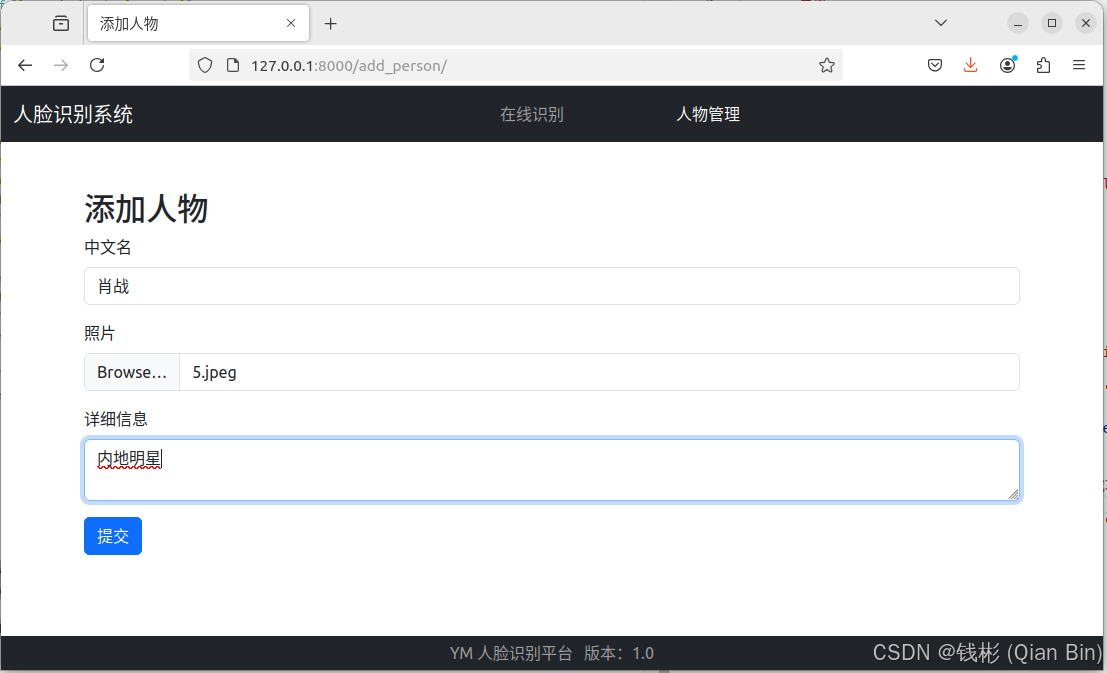Viewport: 1107px width, 673px height.
Task: Maximize the browser window
Action: point(1052,23)
